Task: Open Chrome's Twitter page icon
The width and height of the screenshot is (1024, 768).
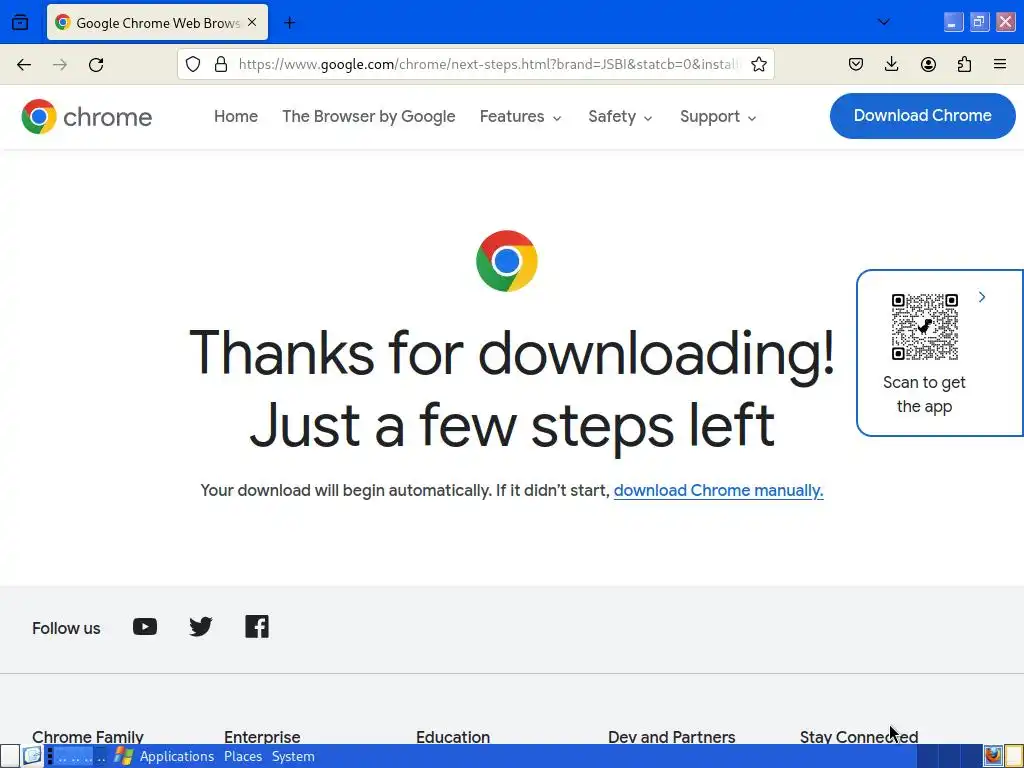Action: click(x=200, y=627)
